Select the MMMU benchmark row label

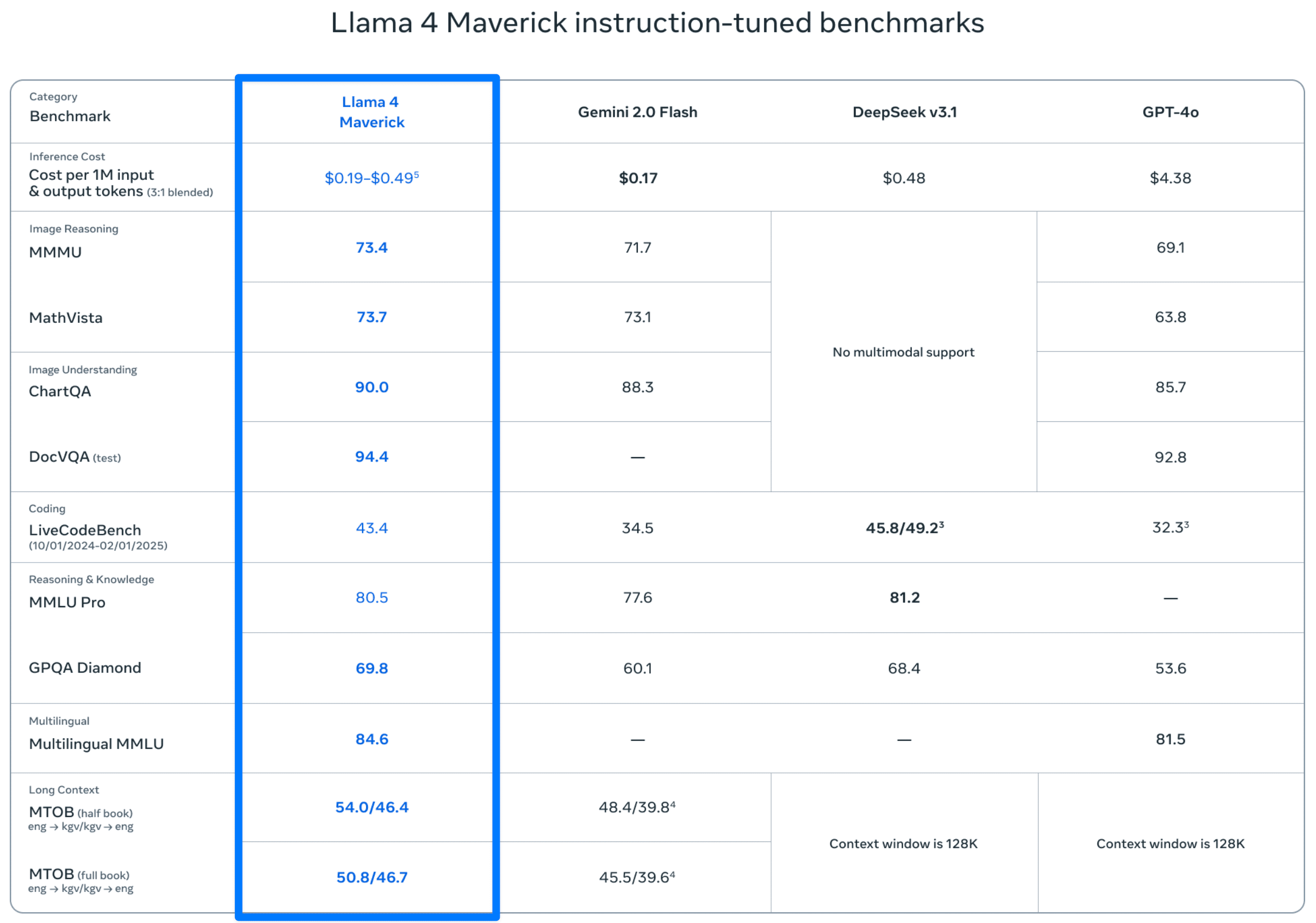click(55, 252)
